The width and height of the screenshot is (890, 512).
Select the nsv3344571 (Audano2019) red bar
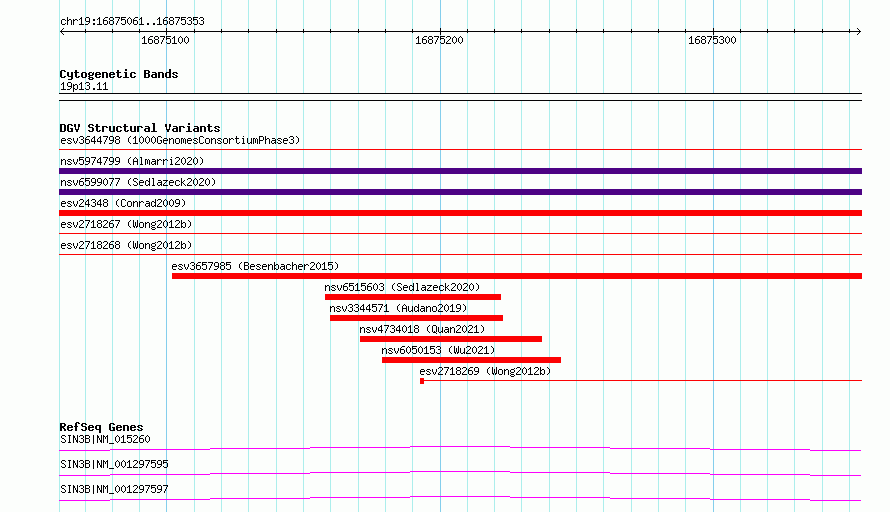(417, 318)
